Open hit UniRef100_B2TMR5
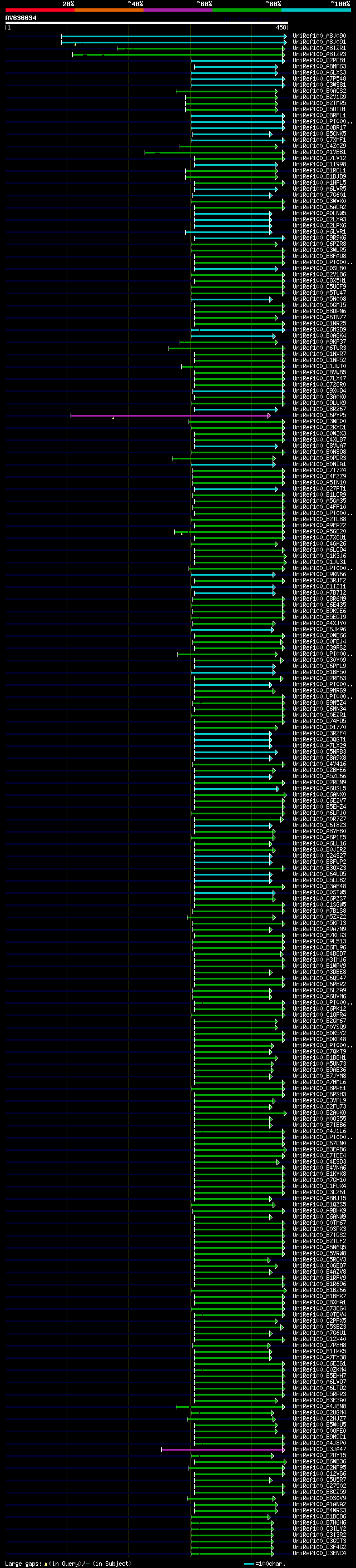The image size is (356, 1568). 319,103
